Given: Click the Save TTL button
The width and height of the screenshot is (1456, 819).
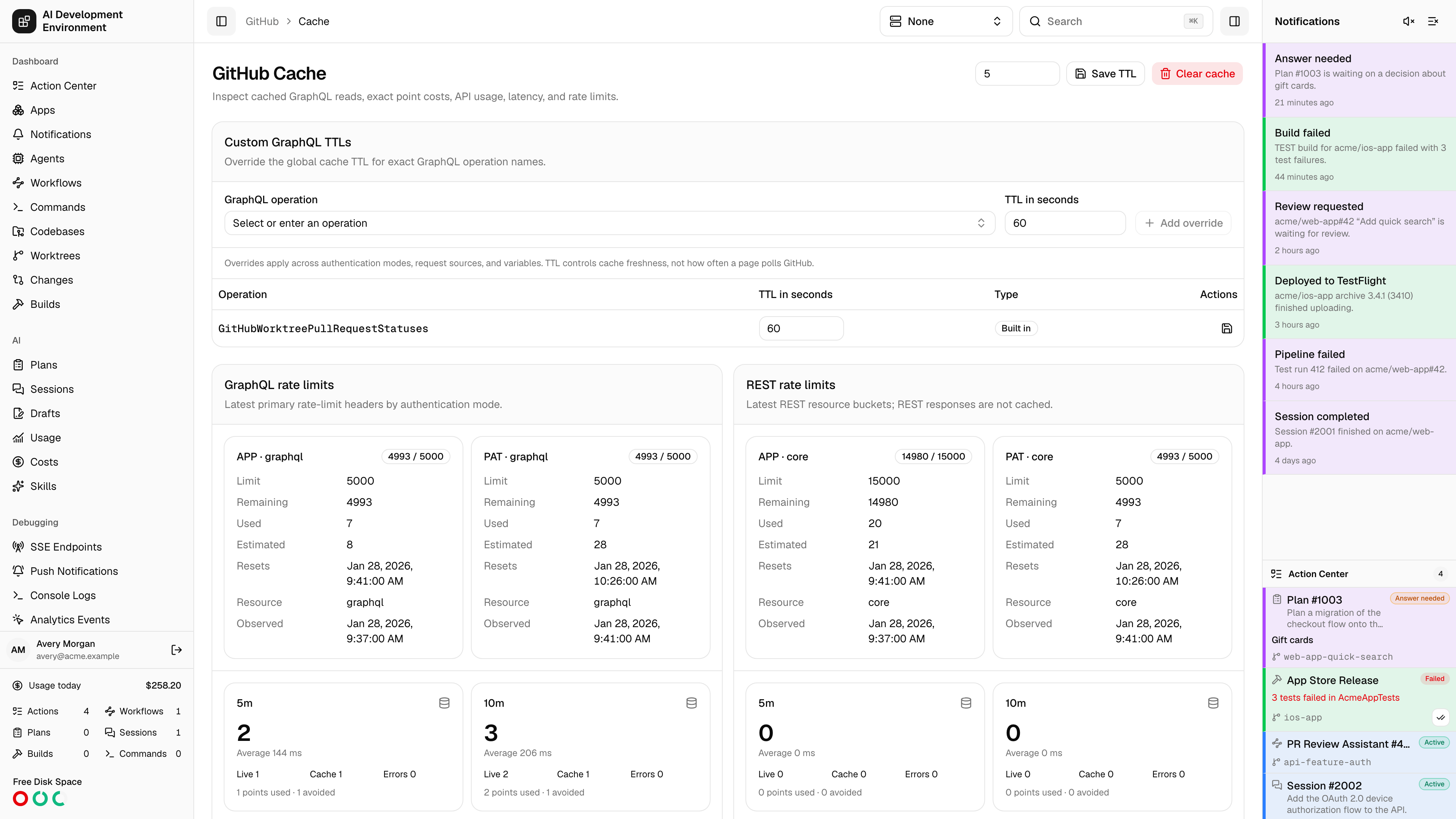Looking at the screenshot, I should (x=1105, y=74).
